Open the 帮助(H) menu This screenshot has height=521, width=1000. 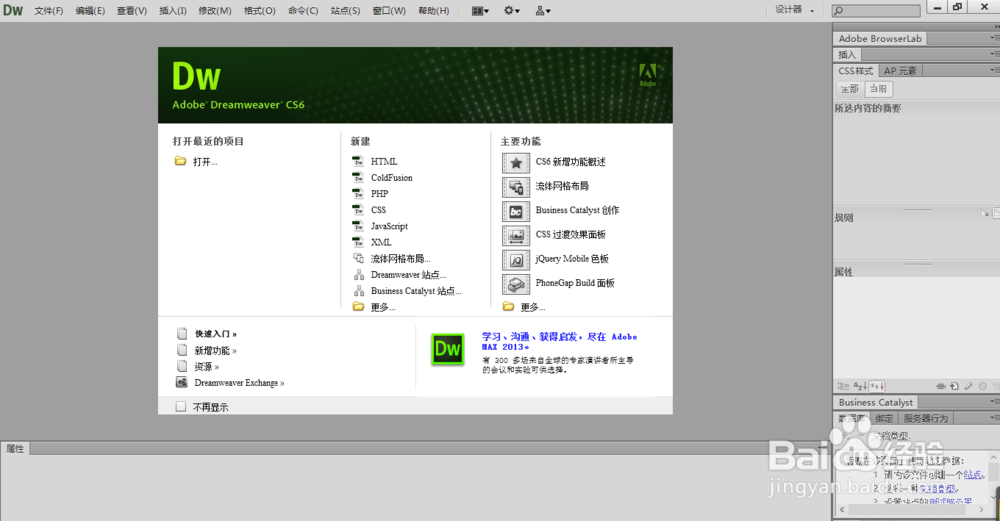tap(433, 11)
